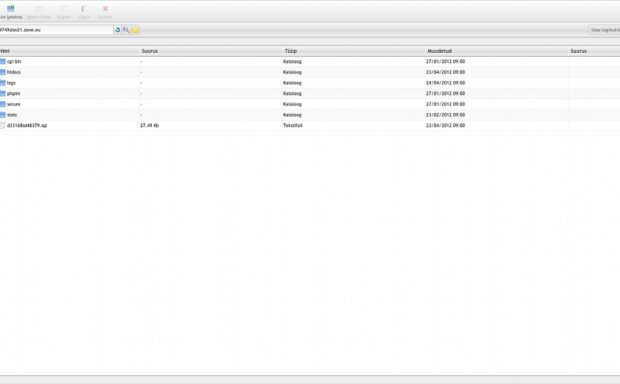Select the htdocs folder name
620x384 pixels.
[13, 72]
